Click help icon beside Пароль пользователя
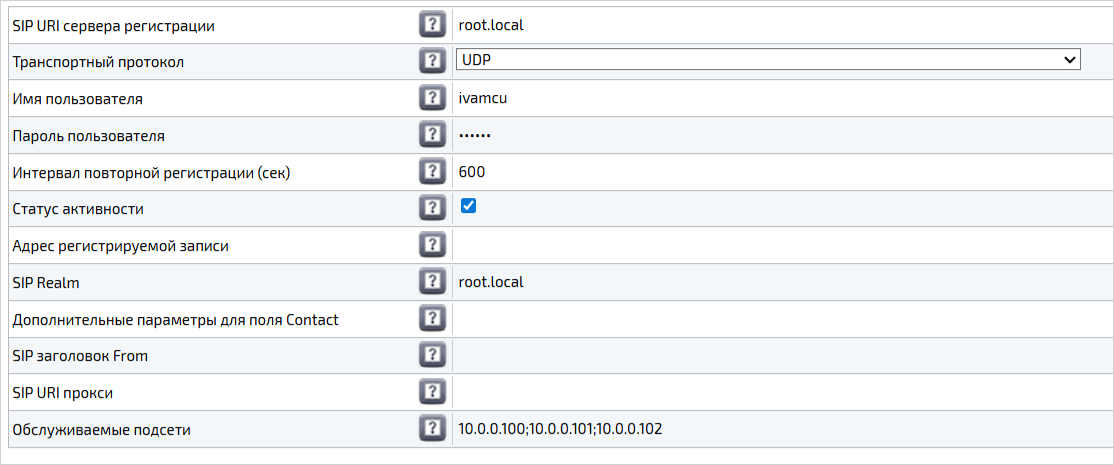Screen dimensions: 1114x465 point(430,135)
